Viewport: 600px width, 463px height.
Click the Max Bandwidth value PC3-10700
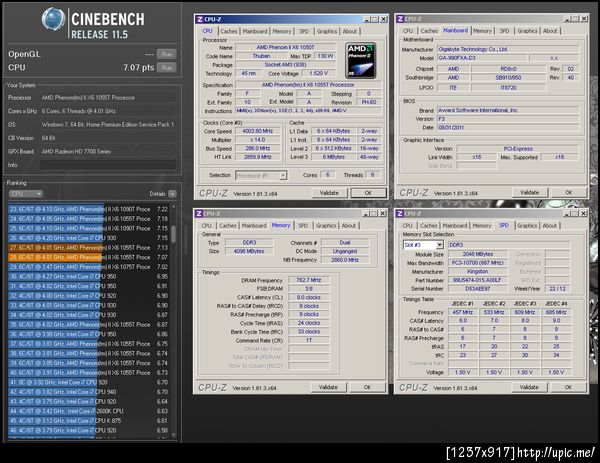pyautogui.click(x=478, y=263)
